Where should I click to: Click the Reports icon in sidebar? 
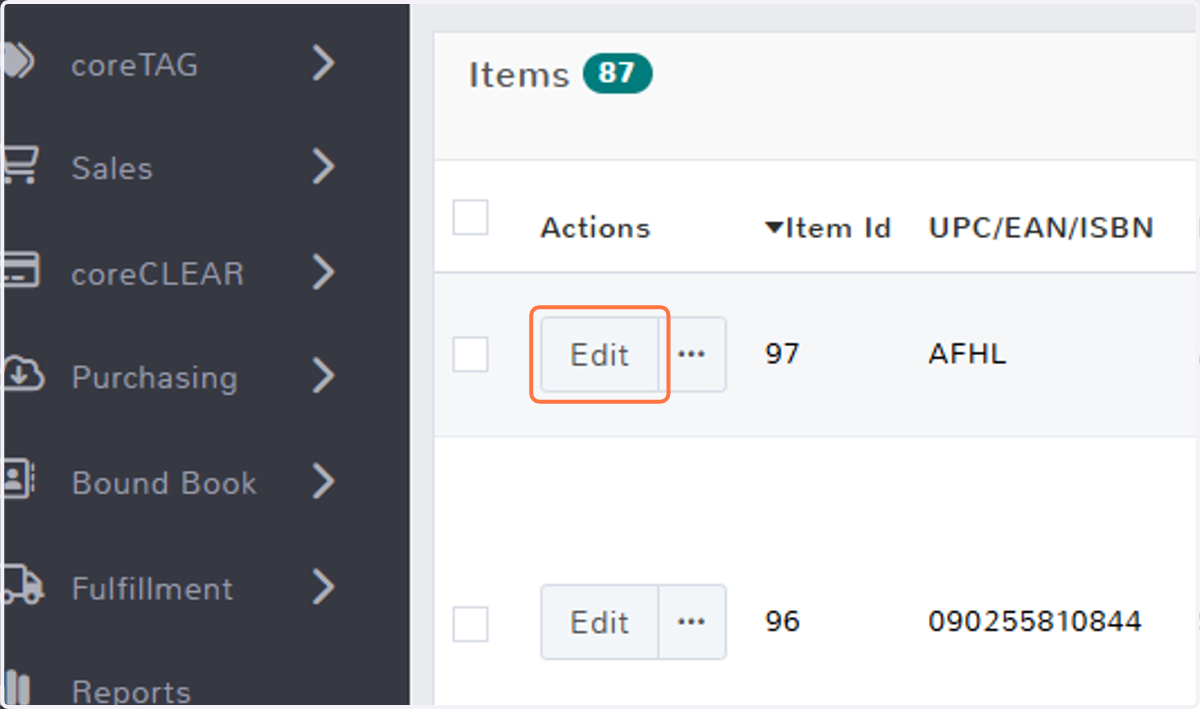[x=19, y=690]
